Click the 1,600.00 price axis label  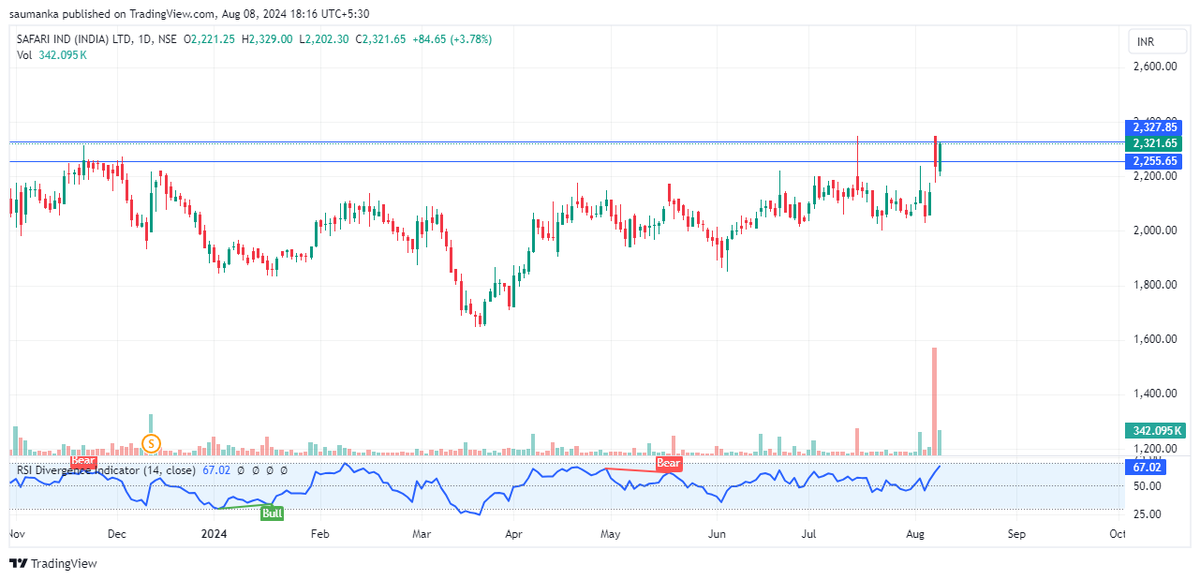1154,340
